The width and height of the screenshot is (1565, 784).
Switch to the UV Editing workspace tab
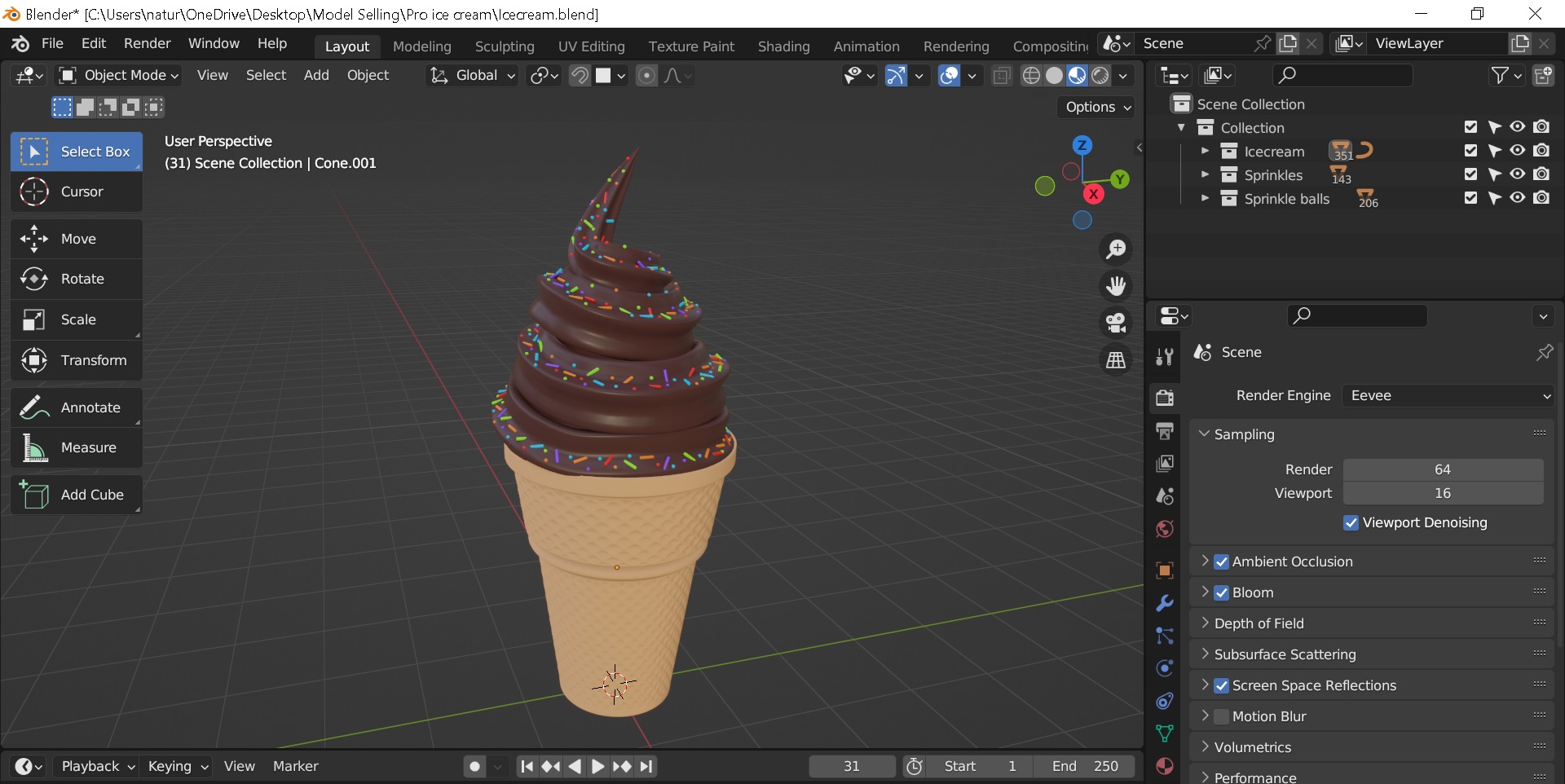[591, 46]
